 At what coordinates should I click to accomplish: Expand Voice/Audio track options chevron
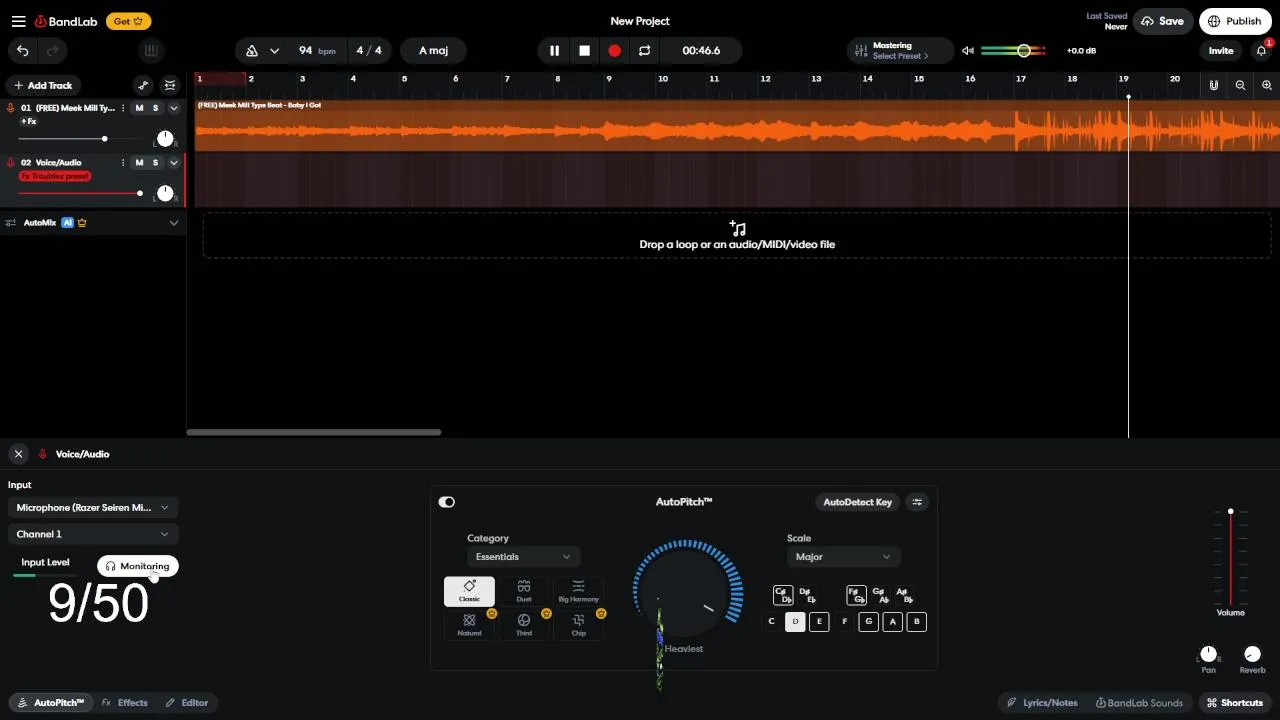(174, 163)
